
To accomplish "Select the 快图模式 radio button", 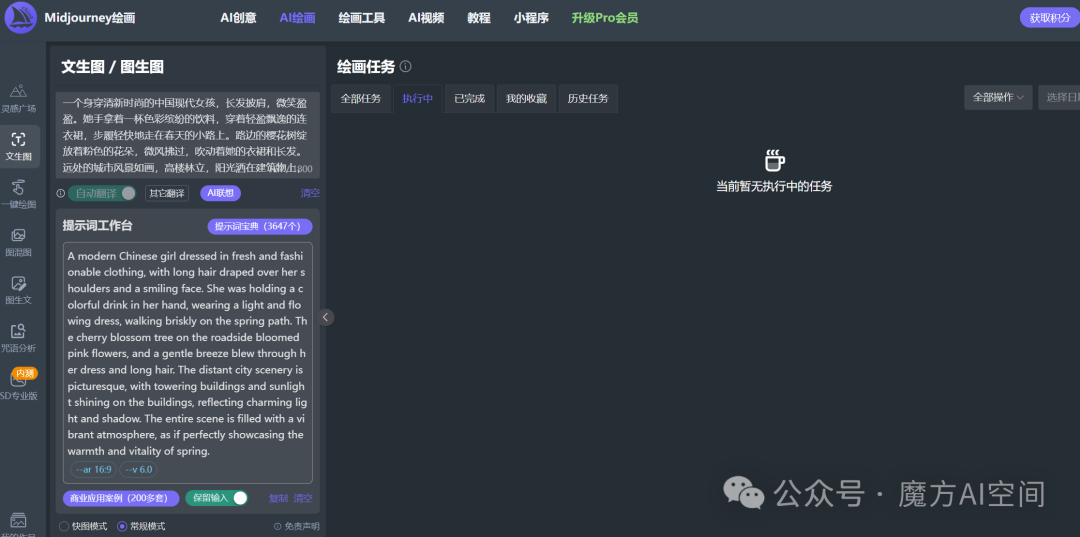I will 64,526.
